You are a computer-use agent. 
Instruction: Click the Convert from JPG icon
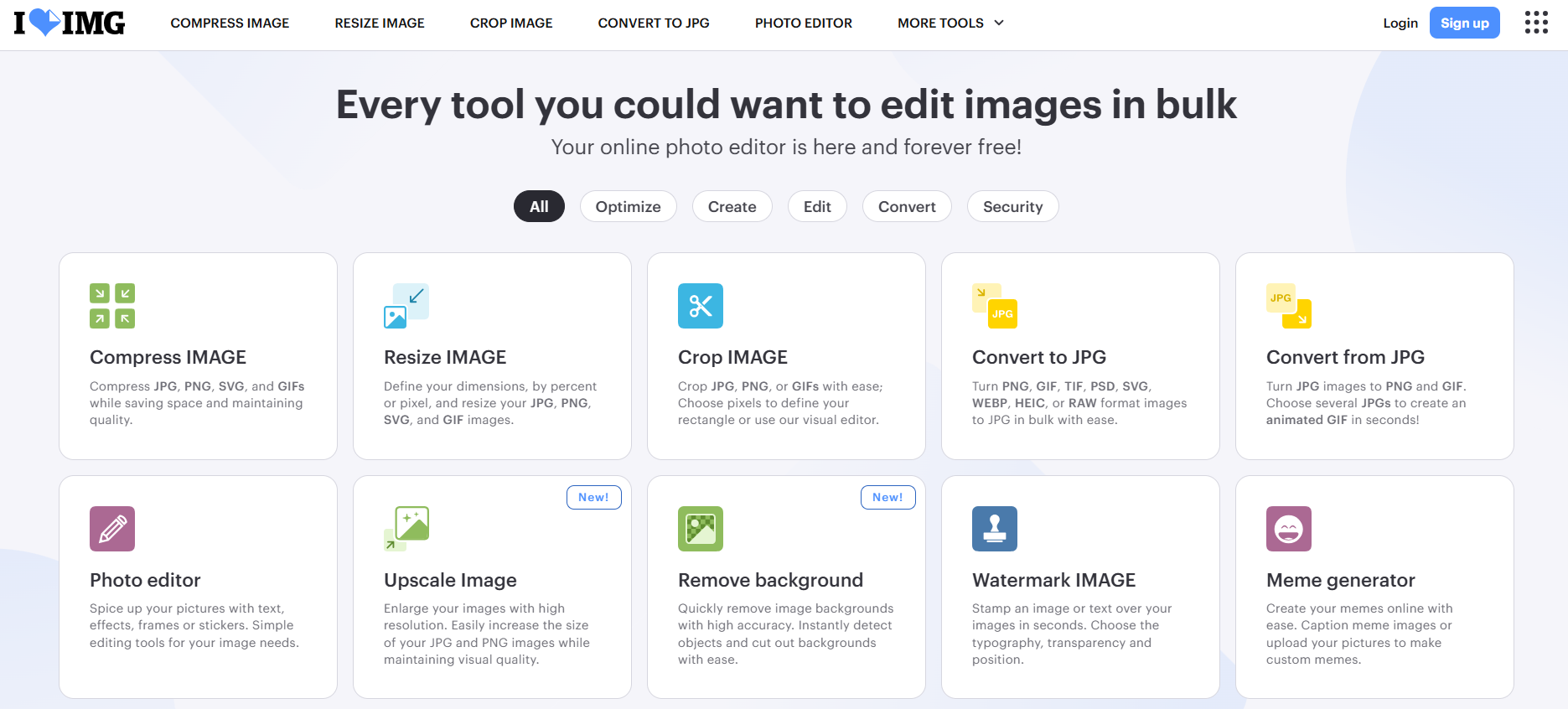pos(1289,306)
